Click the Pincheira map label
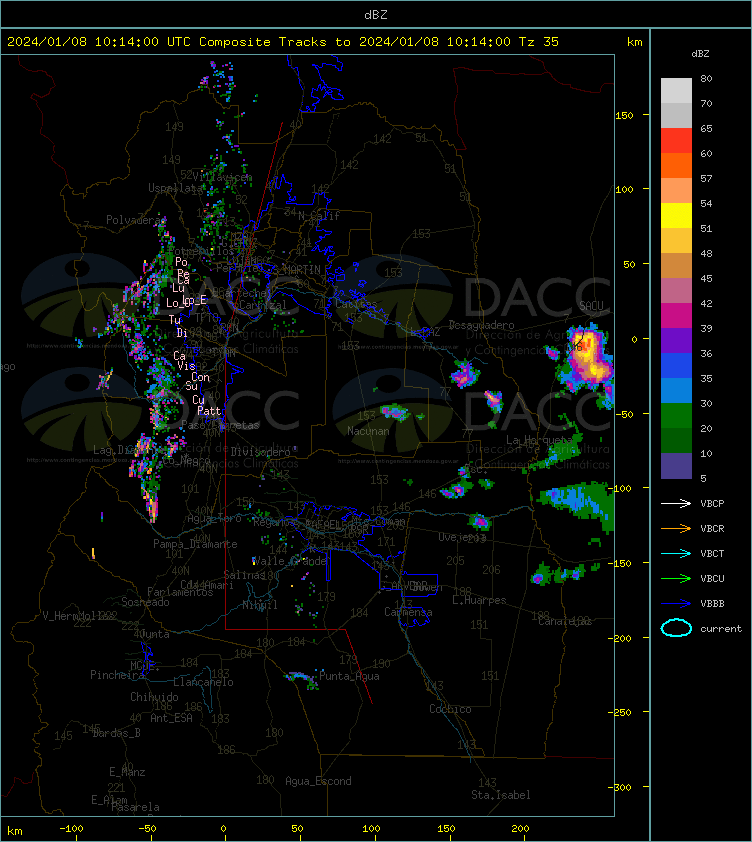Screen dimensions: 752x842 click(x=117, y=674)
